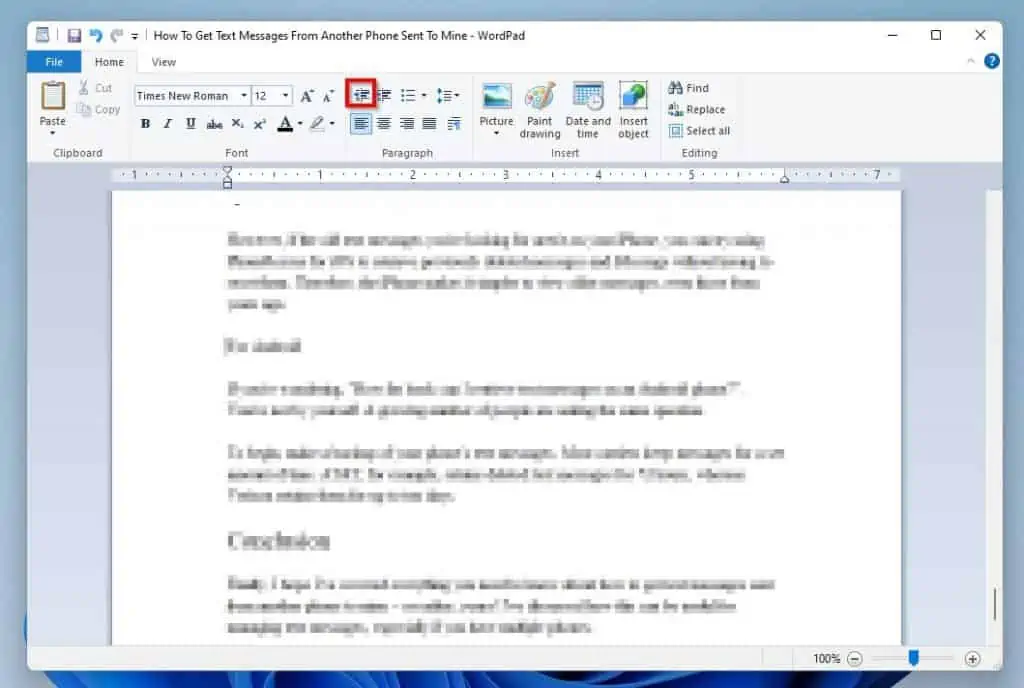Increase the paragraph indent
1024x688 pixels.
[x=385, y=95]
